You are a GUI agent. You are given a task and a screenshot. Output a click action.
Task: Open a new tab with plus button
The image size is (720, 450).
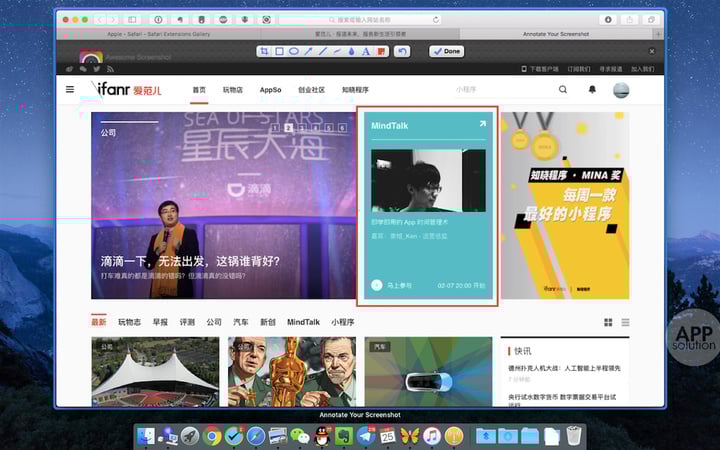click(658, 34)
